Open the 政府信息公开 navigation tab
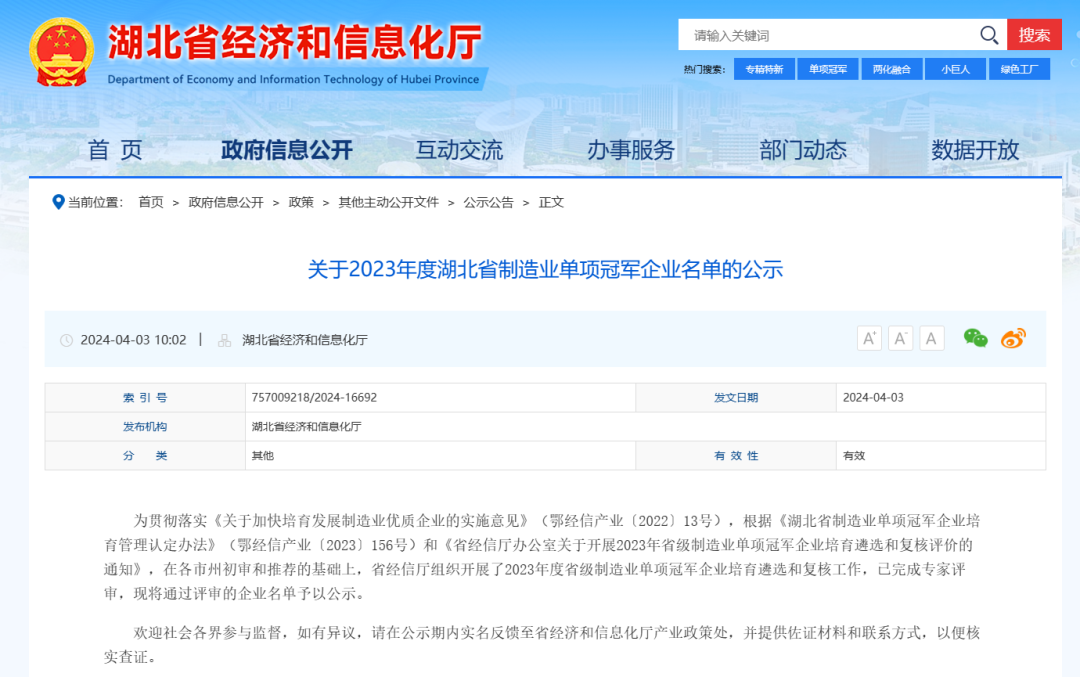 (287, 150)
